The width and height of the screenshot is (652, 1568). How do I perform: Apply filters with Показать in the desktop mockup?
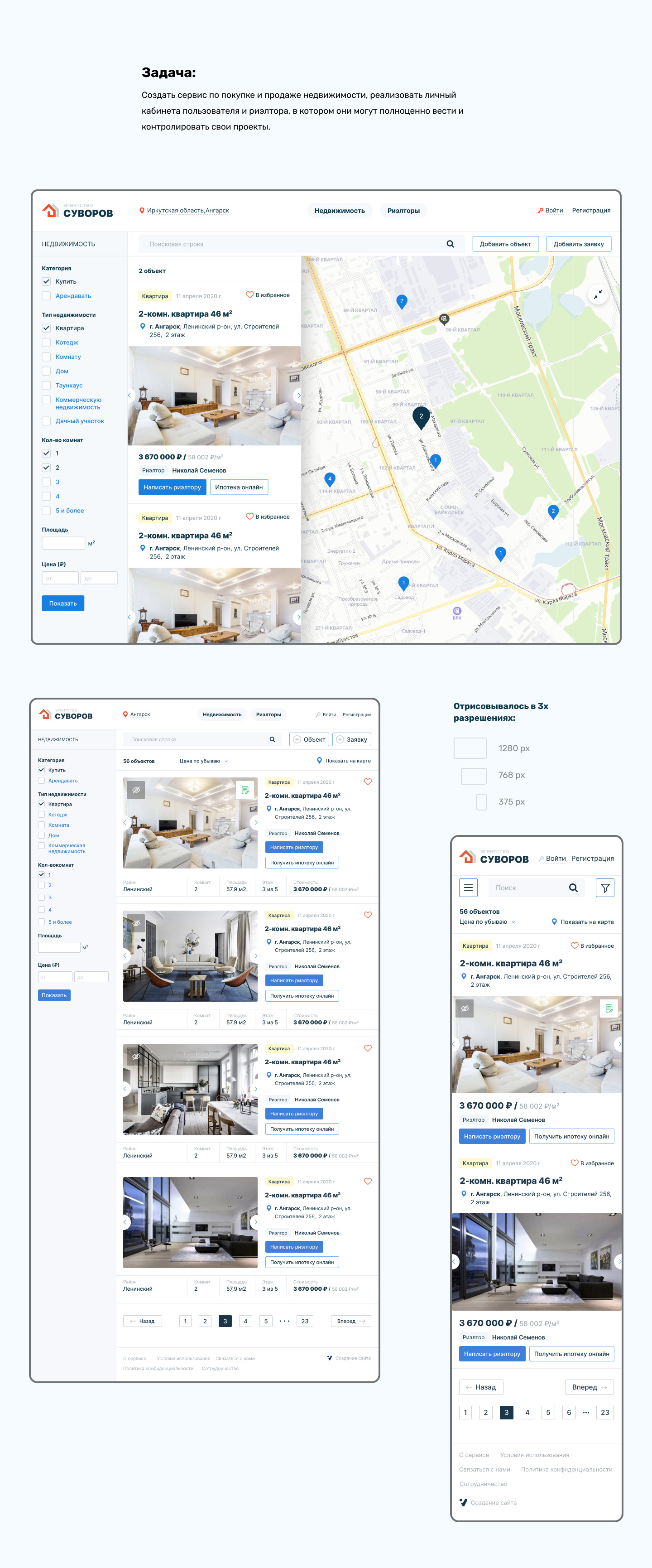[63, 603]
